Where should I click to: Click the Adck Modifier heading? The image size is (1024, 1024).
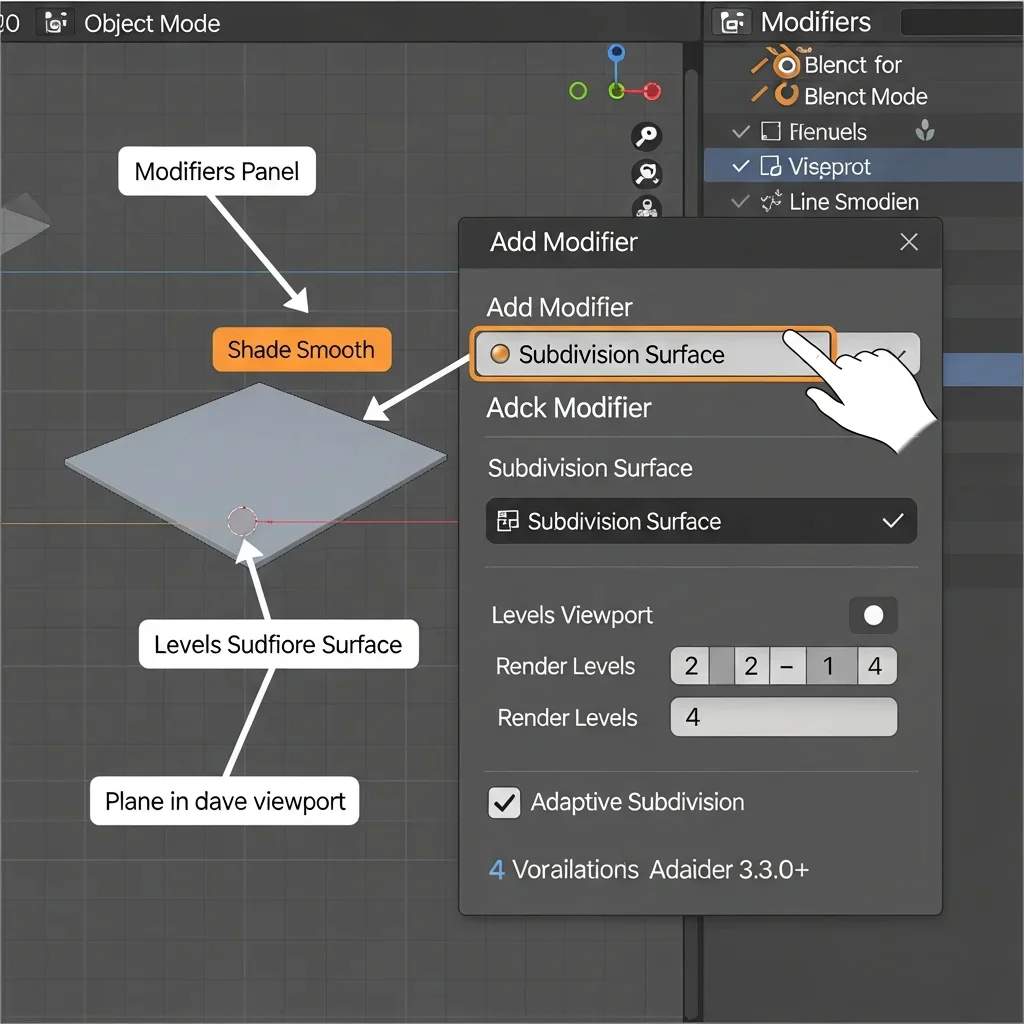569,408
